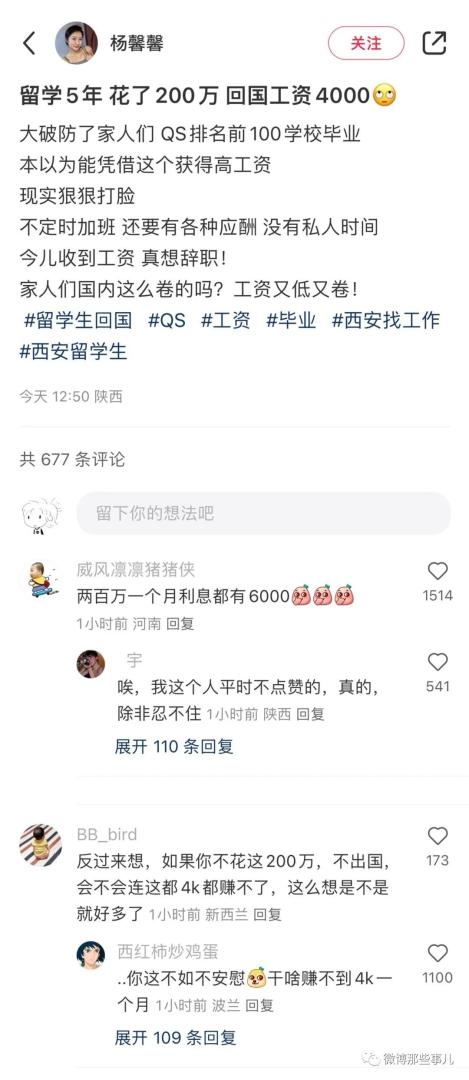Like BB_bird's comment using the heart icon

tap(437, 836)
